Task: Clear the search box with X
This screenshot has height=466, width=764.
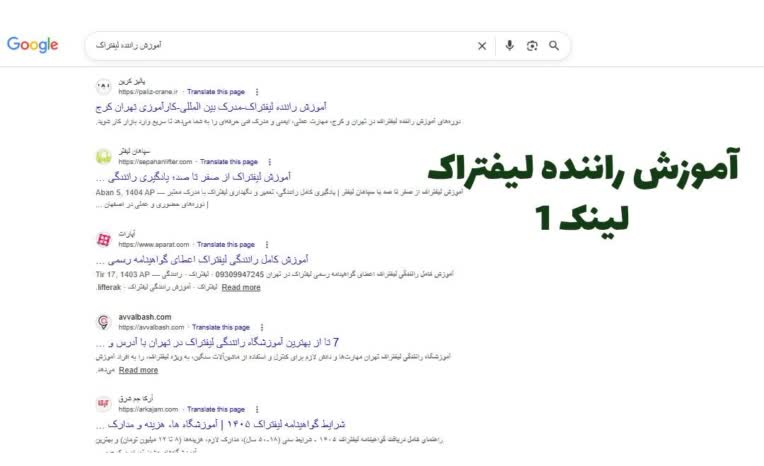Action: [482, 46]
